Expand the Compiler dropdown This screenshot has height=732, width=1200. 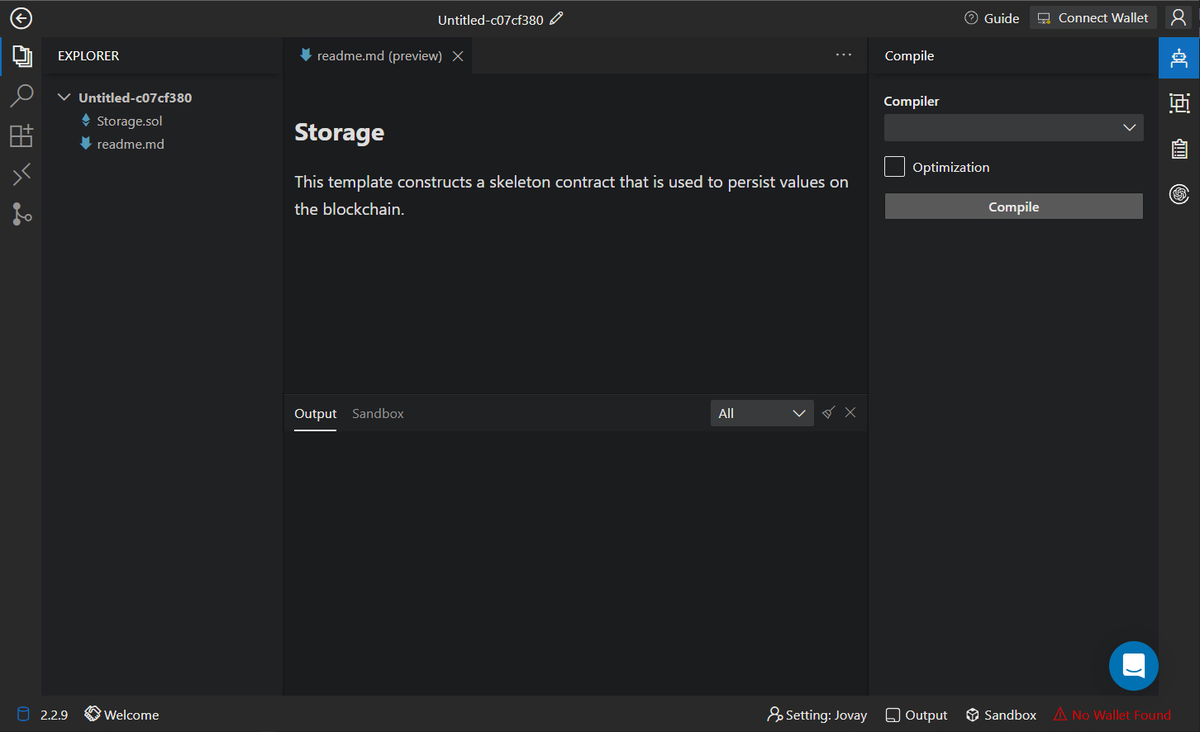[1013, 127]
